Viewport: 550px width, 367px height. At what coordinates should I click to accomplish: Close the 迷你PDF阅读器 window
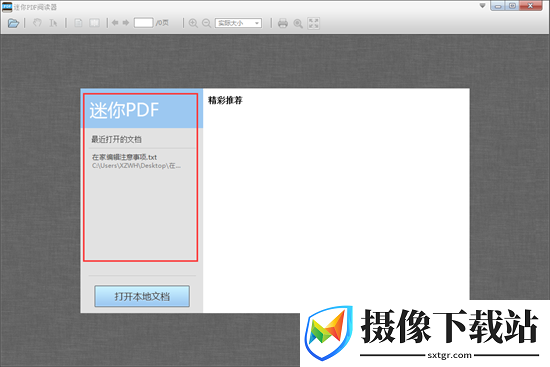[x=531, y=6]
